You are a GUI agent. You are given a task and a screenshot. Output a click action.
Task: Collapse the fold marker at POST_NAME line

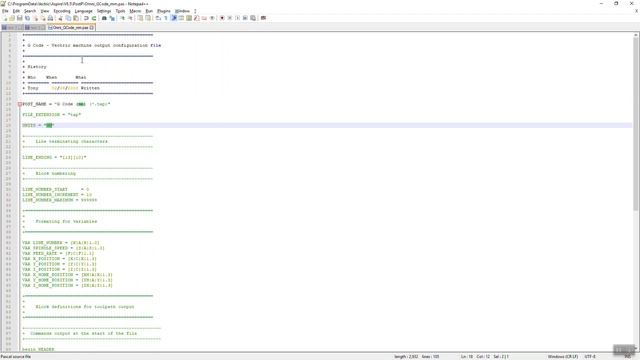coord(20,104)
